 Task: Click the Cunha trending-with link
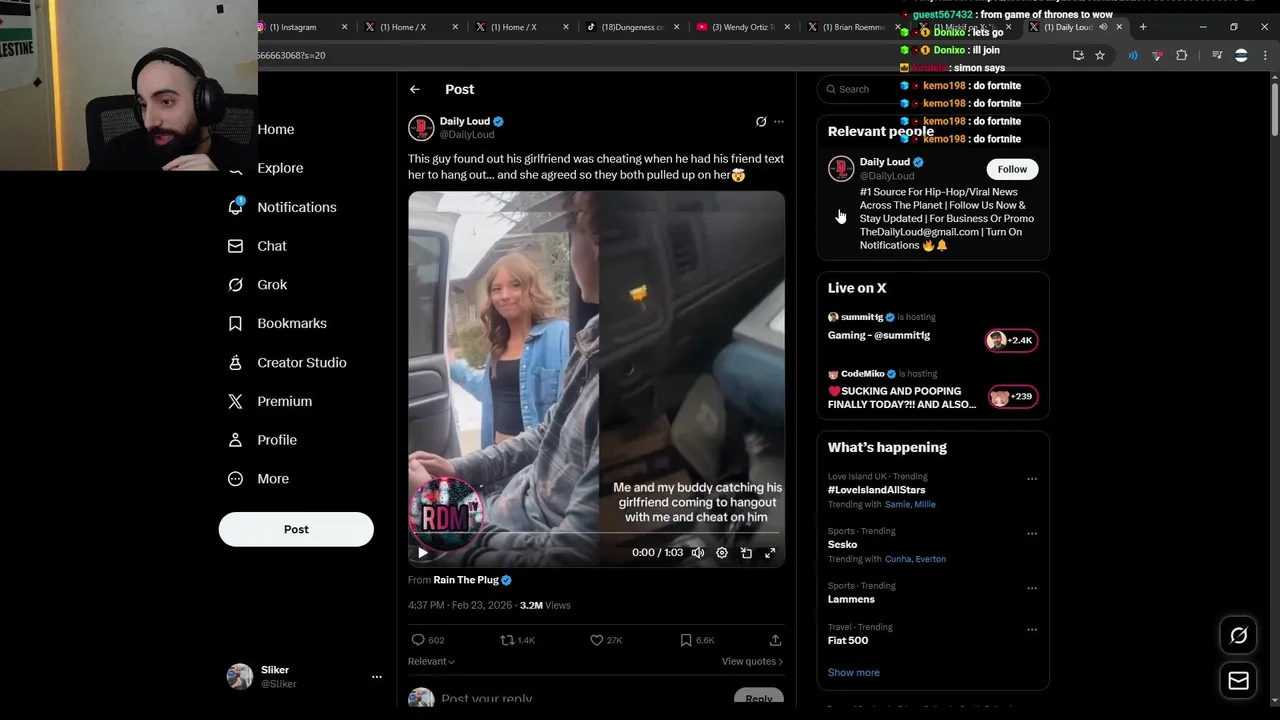coord(898,559)
